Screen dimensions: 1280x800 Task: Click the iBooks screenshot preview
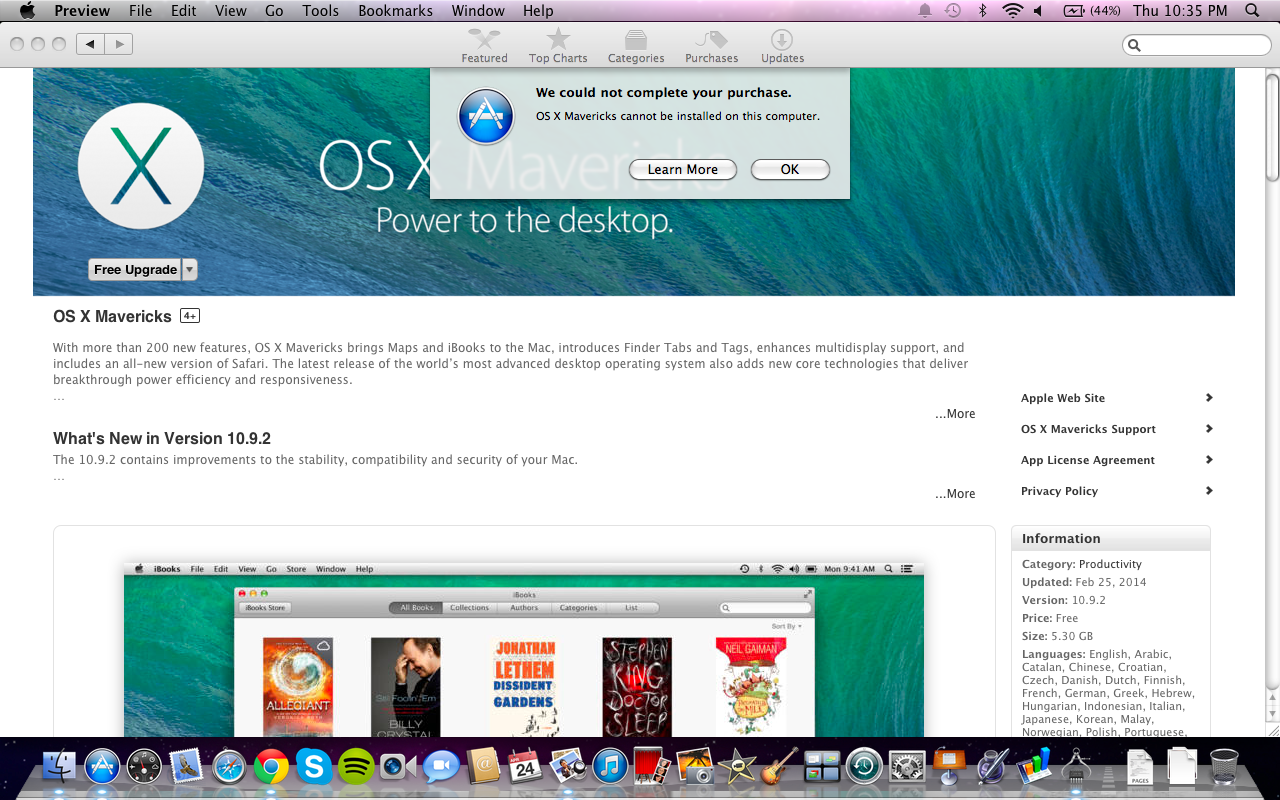tap(524, 648)
